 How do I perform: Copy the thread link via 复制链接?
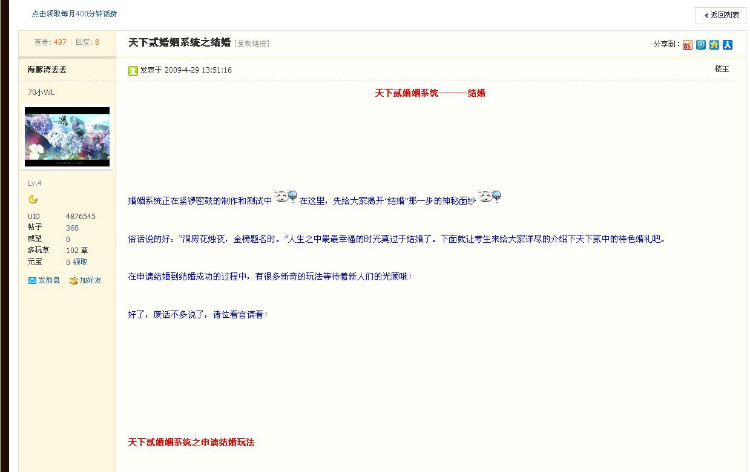252,44
